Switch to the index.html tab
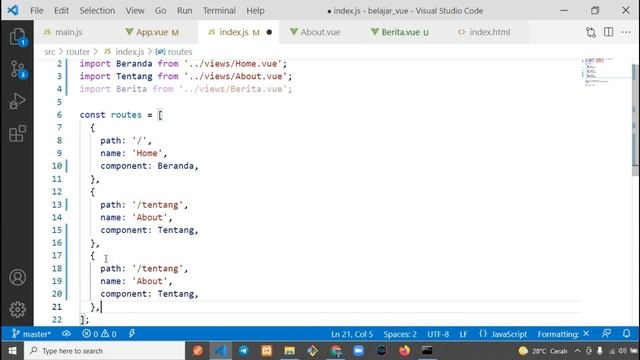640x360 pixels. pos(489,32)
